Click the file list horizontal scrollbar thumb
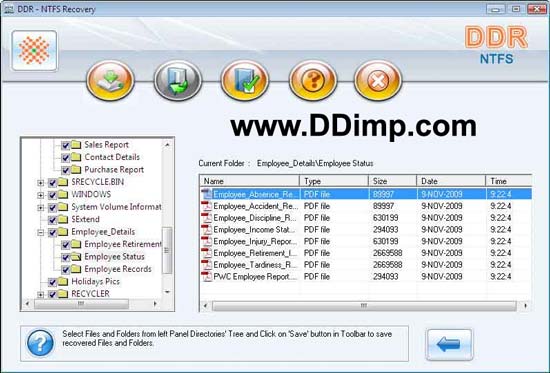This screenshot has width=550, height=373. tap(364, 306)
